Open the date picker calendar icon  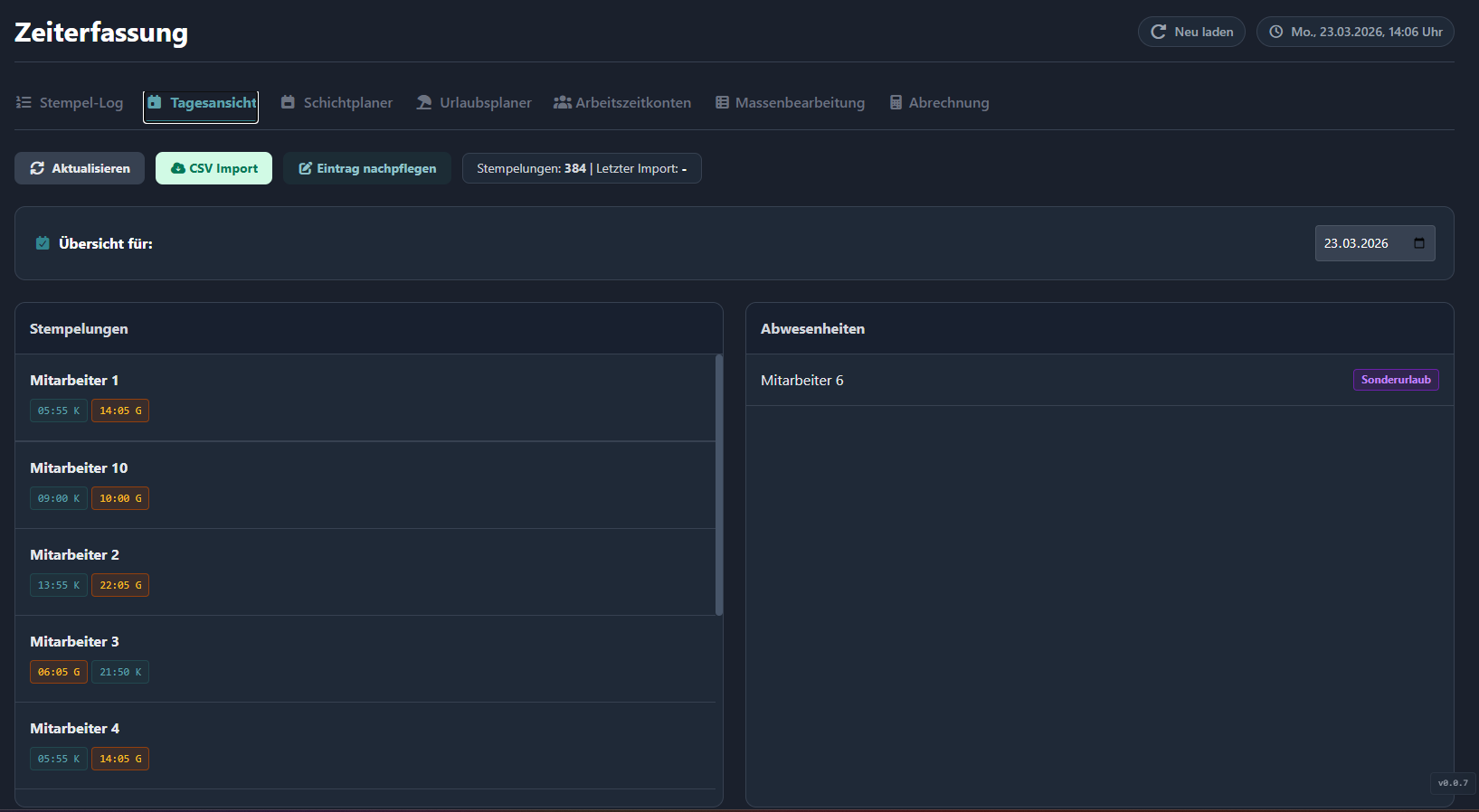[x=1419, y=243]
